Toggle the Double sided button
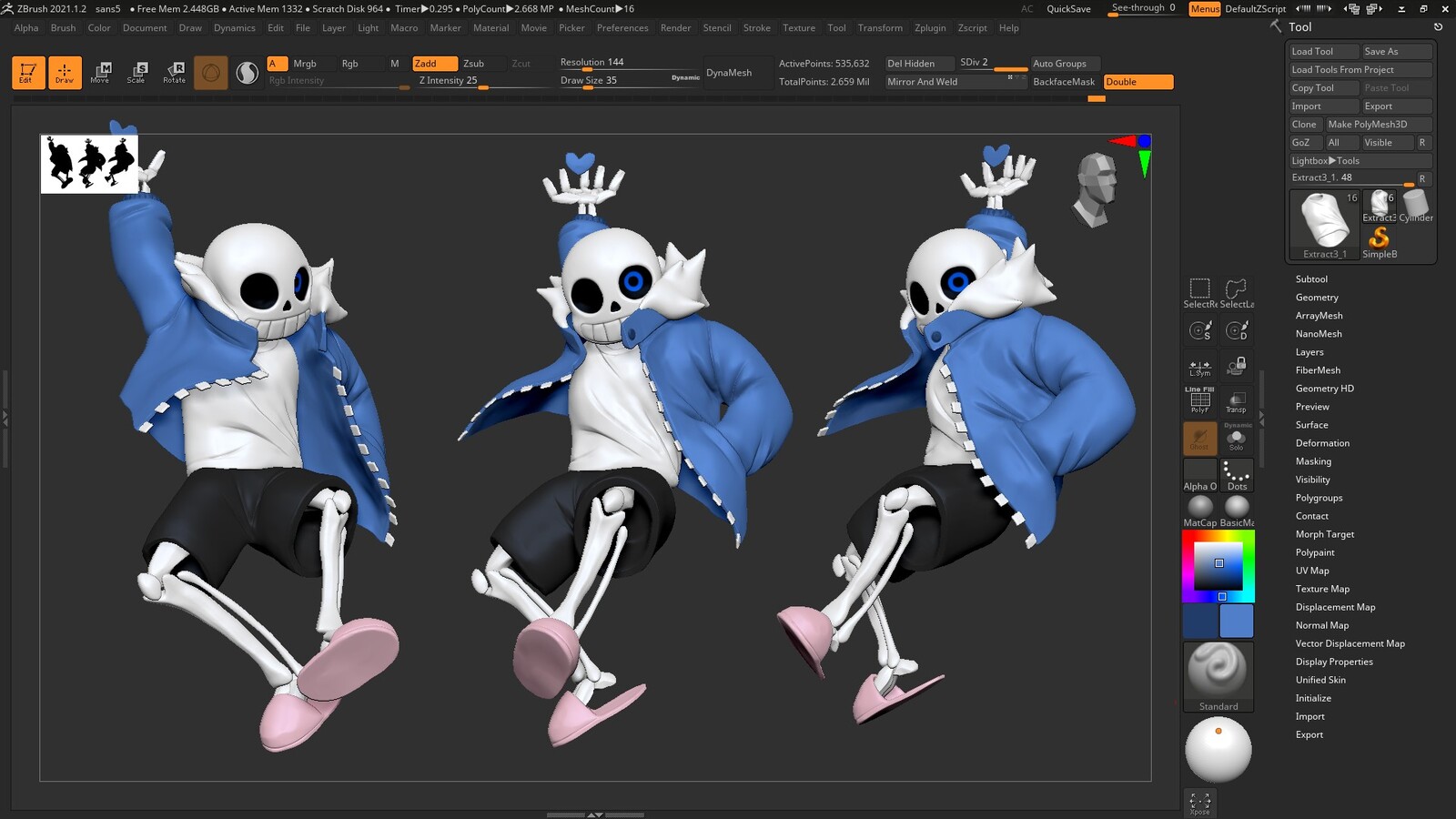The height and width of the screenshot is (819, 1456). click(x=1138, y=82)
